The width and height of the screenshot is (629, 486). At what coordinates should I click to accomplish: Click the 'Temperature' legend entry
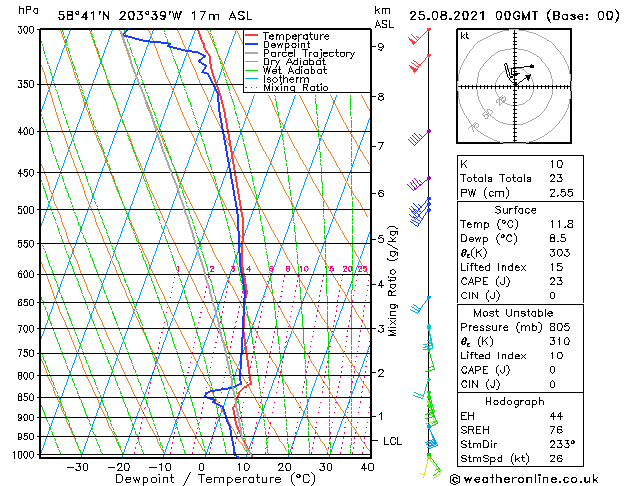[296, 36]
